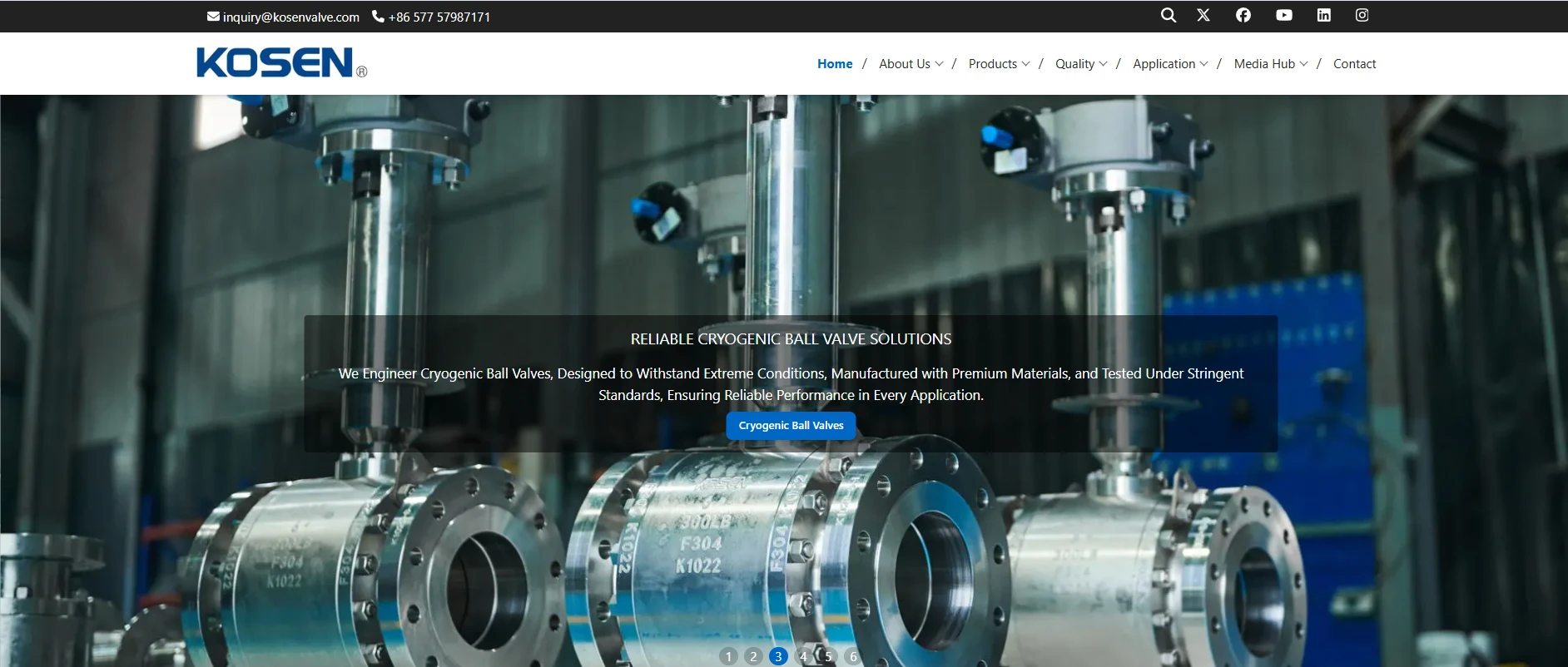Viewport: 1568px width, 667px height.
Task: Click the envelope email icon
Action: point(213,16)
